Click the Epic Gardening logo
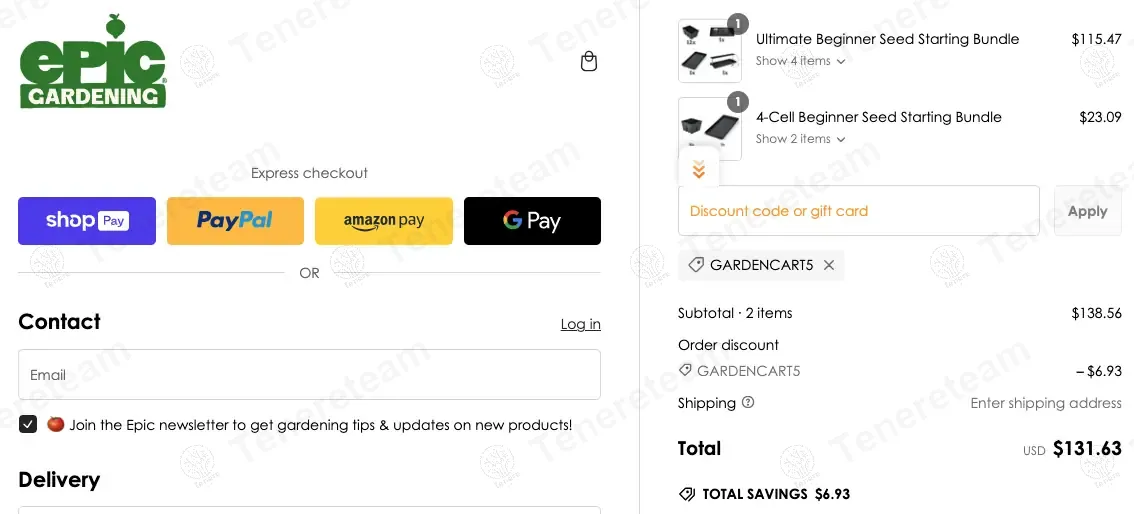1134x514 pixels. point(93,62)
